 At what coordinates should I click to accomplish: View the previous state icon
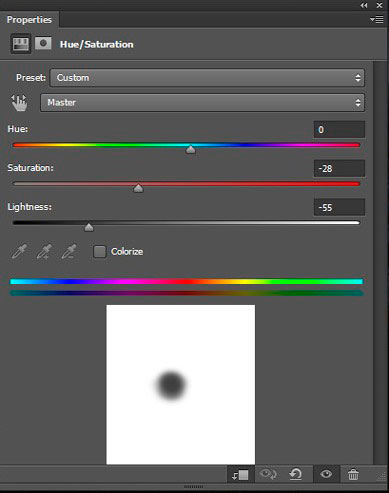268,474
